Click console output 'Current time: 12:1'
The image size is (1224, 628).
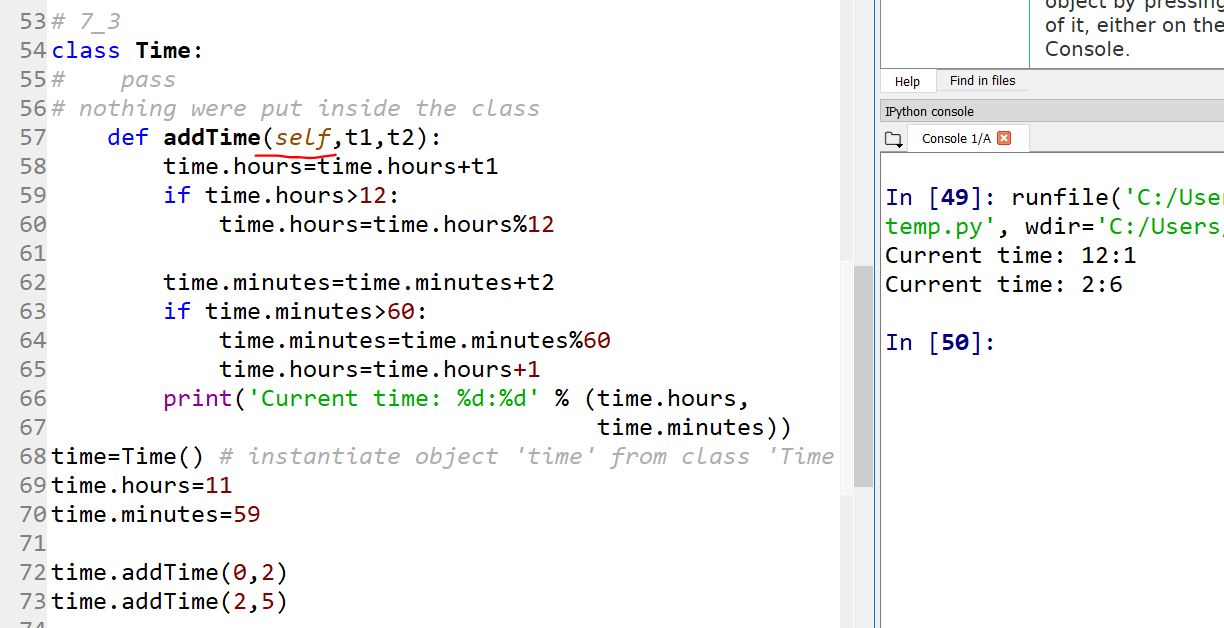(x=1010, y=256)
